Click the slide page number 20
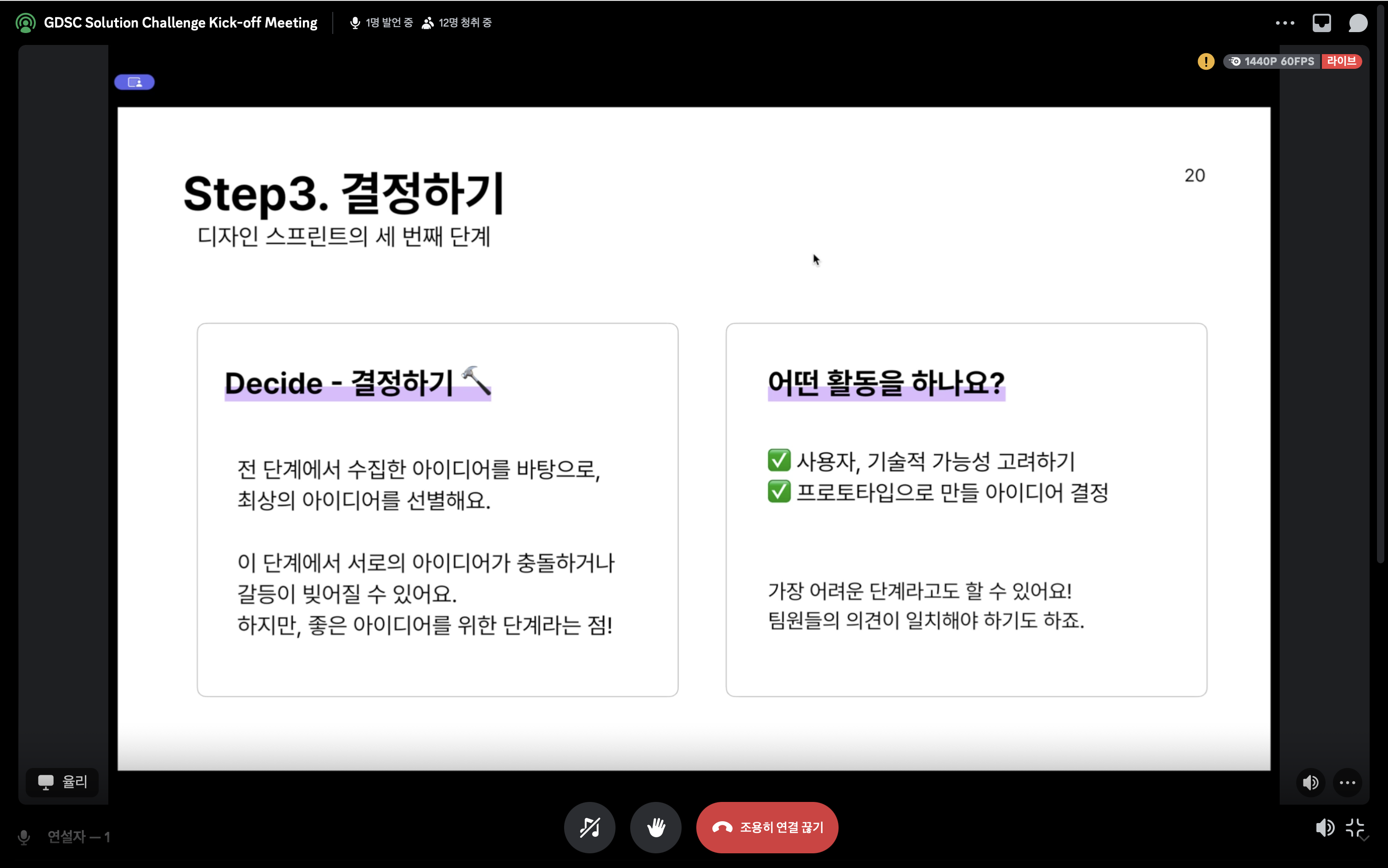The image size is (1388, 868). pos(1194,176)
